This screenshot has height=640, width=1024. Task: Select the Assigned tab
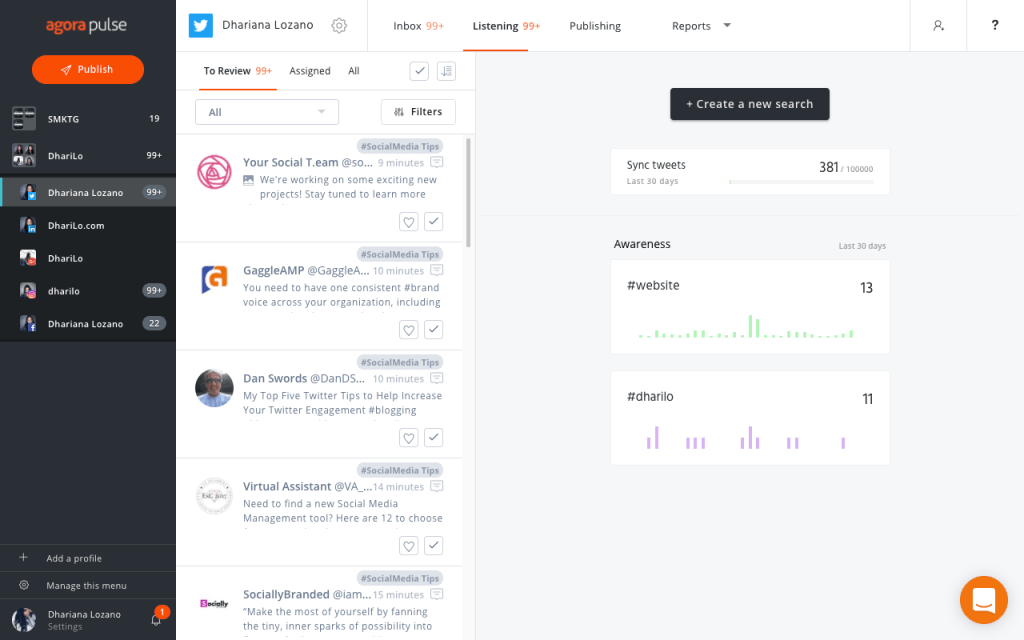(310, 71)
